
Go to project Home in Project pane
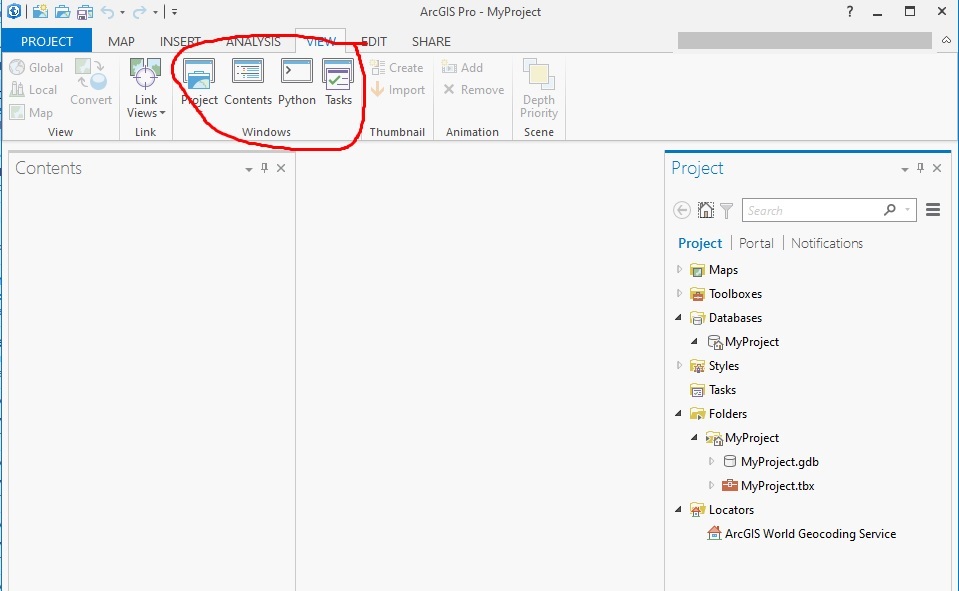(706, 210)
